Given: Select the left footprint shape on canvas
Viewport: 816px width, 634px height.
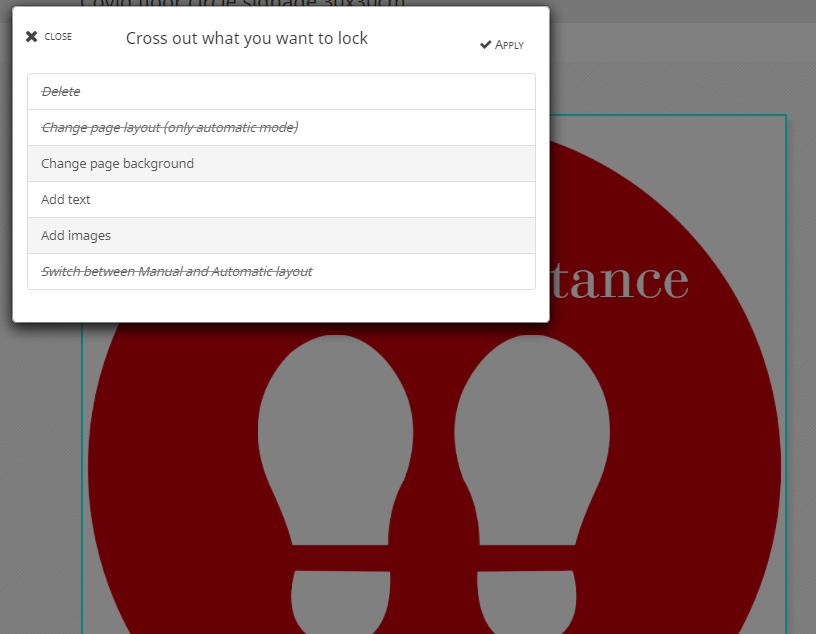Looking at the screenshot, I should tap(338, 484).
